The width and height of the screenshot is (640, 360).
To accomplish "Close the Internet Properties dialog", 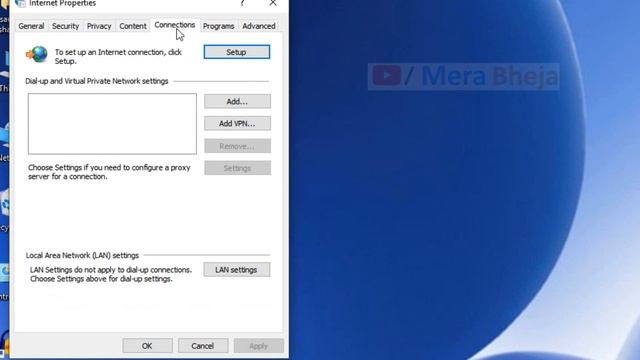I will click(x=273, y=3).
